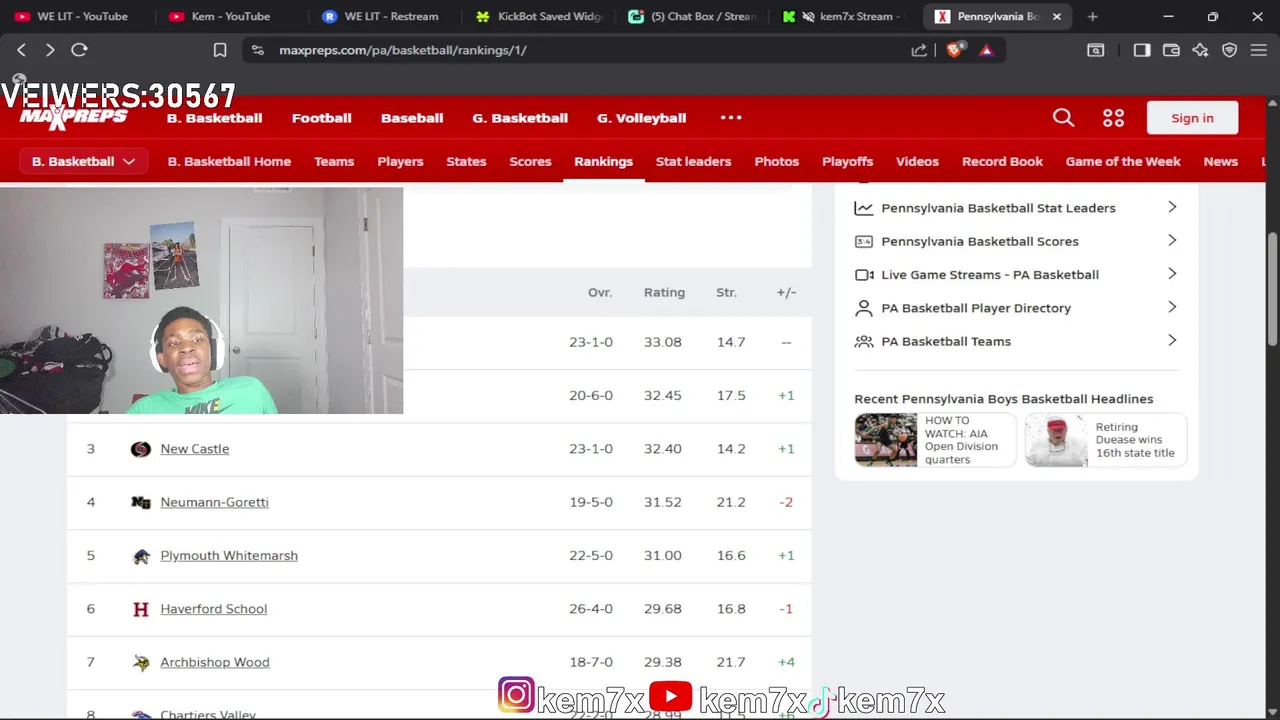The image size is (1280, 720).
Task: Expand Live Game Streams chevron
Action: click(1172, 273)
